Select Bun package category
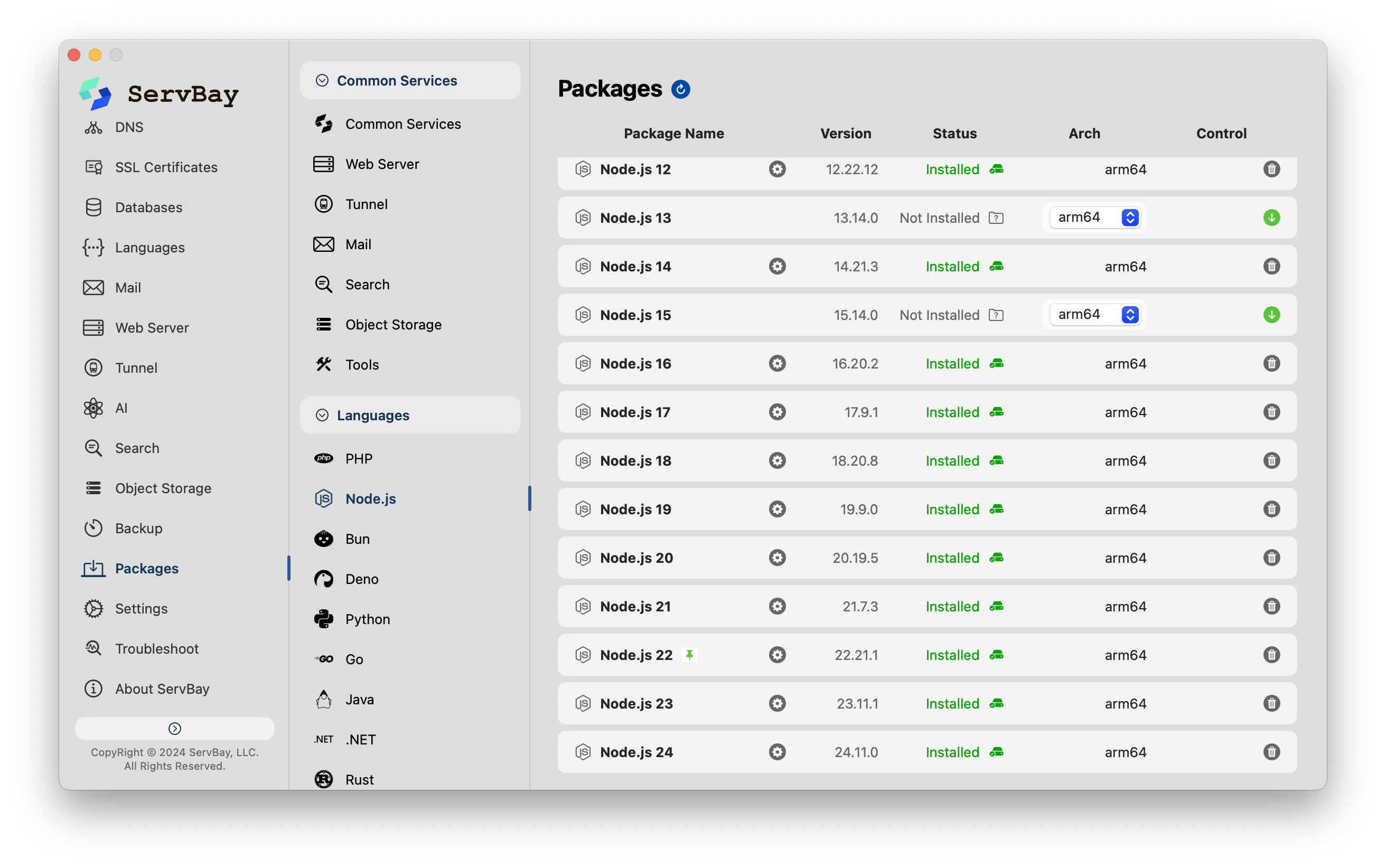Viewport: 1386px width, 868px height. pos(357,539)
